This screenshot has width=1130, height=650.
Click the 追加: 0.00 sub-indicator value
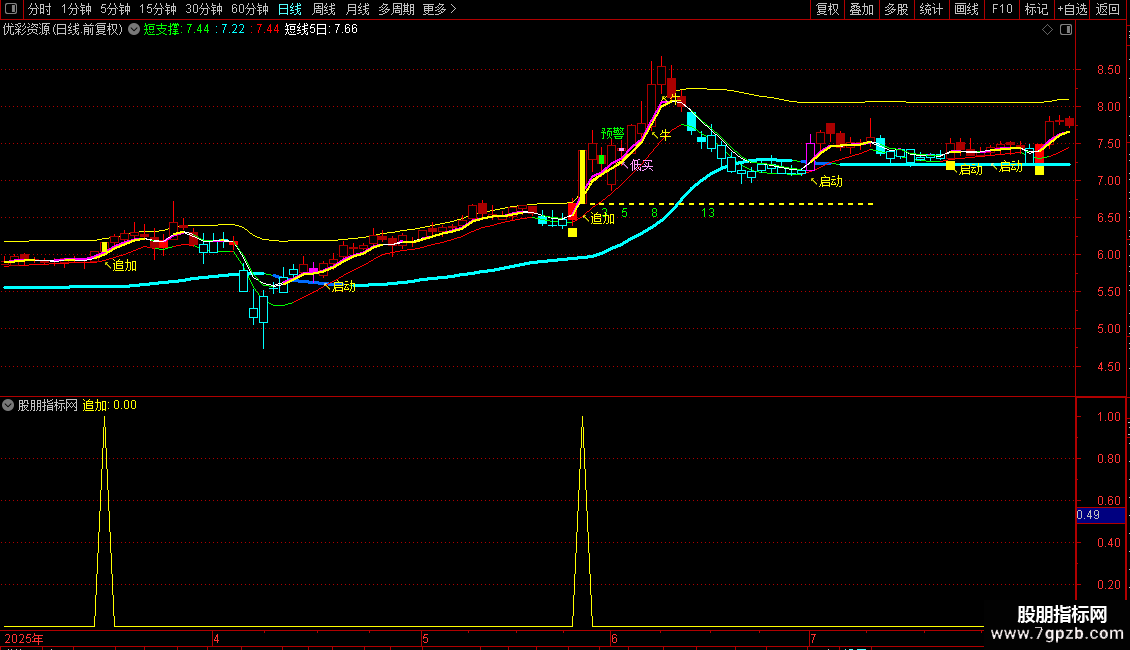click(x=110, y=405)
